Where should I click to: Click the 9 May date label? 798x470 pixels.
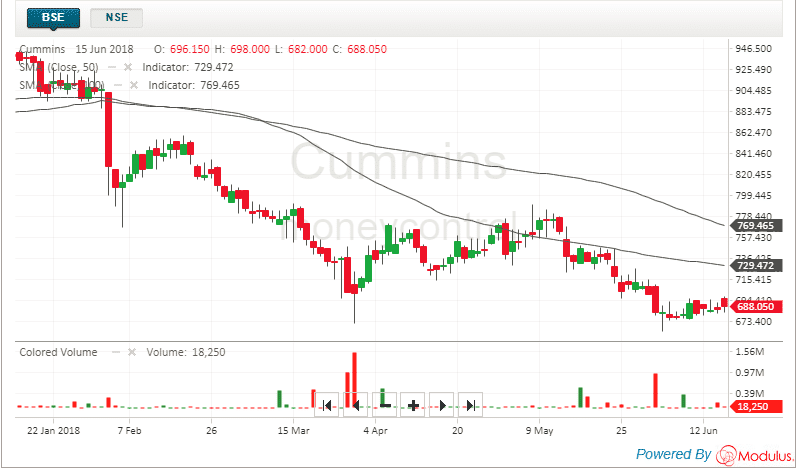pyautogui.click(x=539, y=430)
